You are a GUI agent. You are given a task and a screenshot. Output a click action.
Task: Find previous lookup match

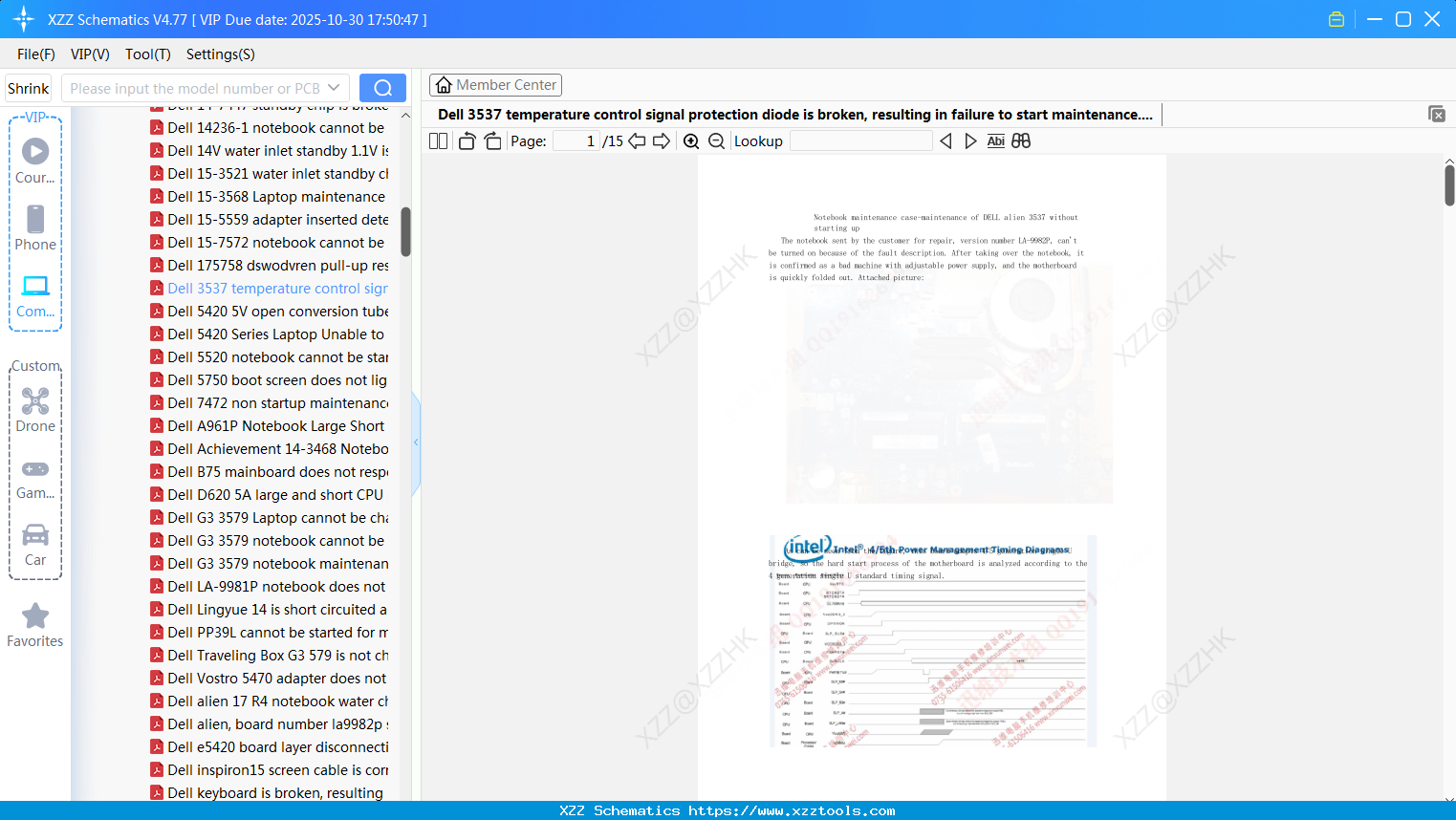(945, 141)
